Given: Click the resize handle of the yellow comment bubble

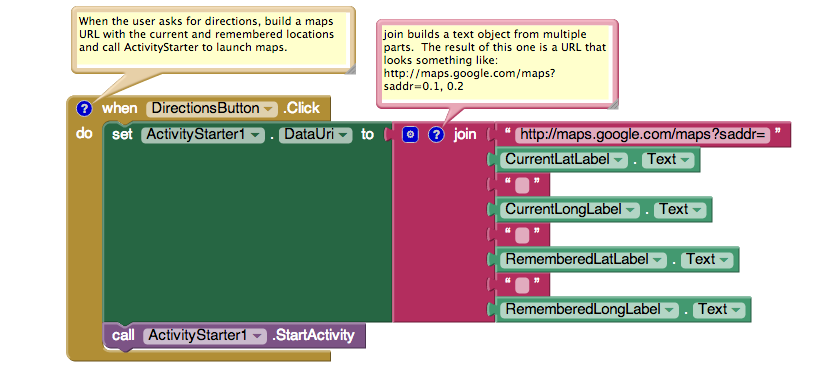Looking at the screenshot, I should (x=350, y=69).
